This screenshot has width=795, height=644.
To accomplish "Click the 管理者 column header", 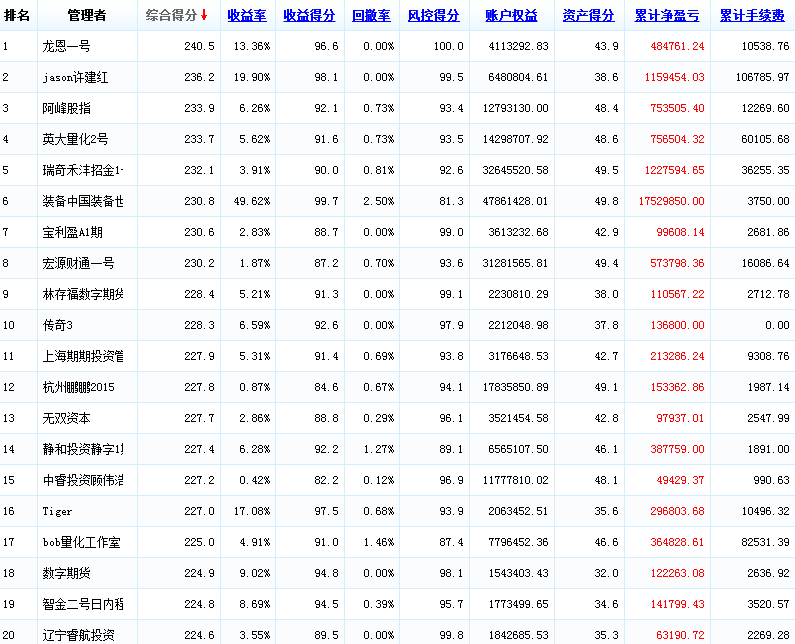I will [87, 15].
